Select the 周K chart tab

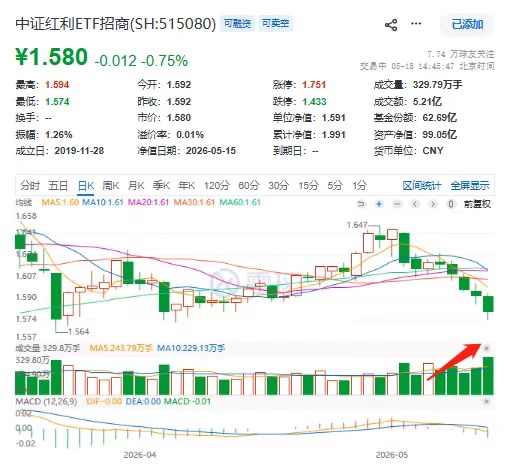pyautogui.click(x=111, y=185)
